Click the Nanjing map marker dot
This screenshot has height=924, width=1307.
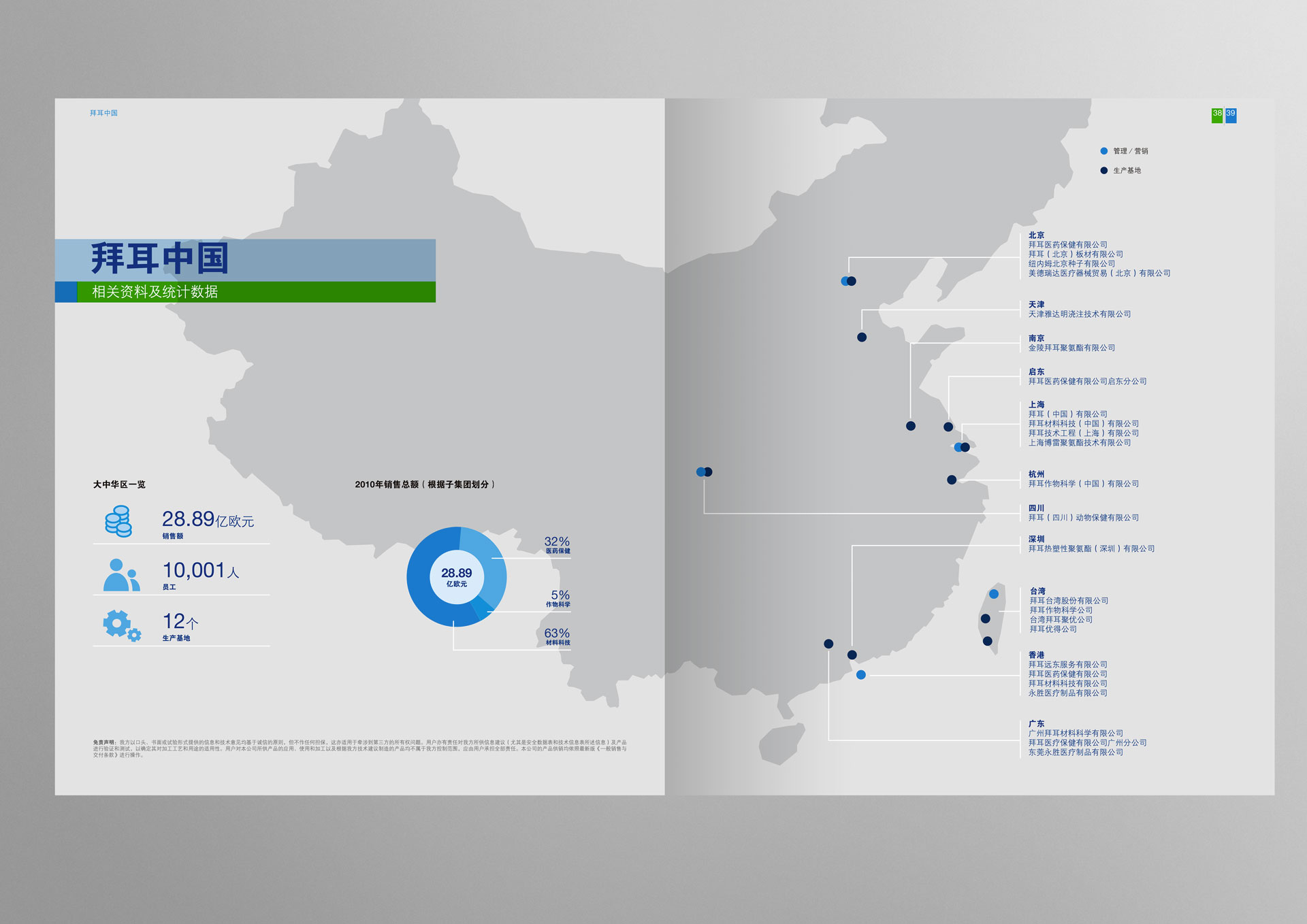point(911,426)
